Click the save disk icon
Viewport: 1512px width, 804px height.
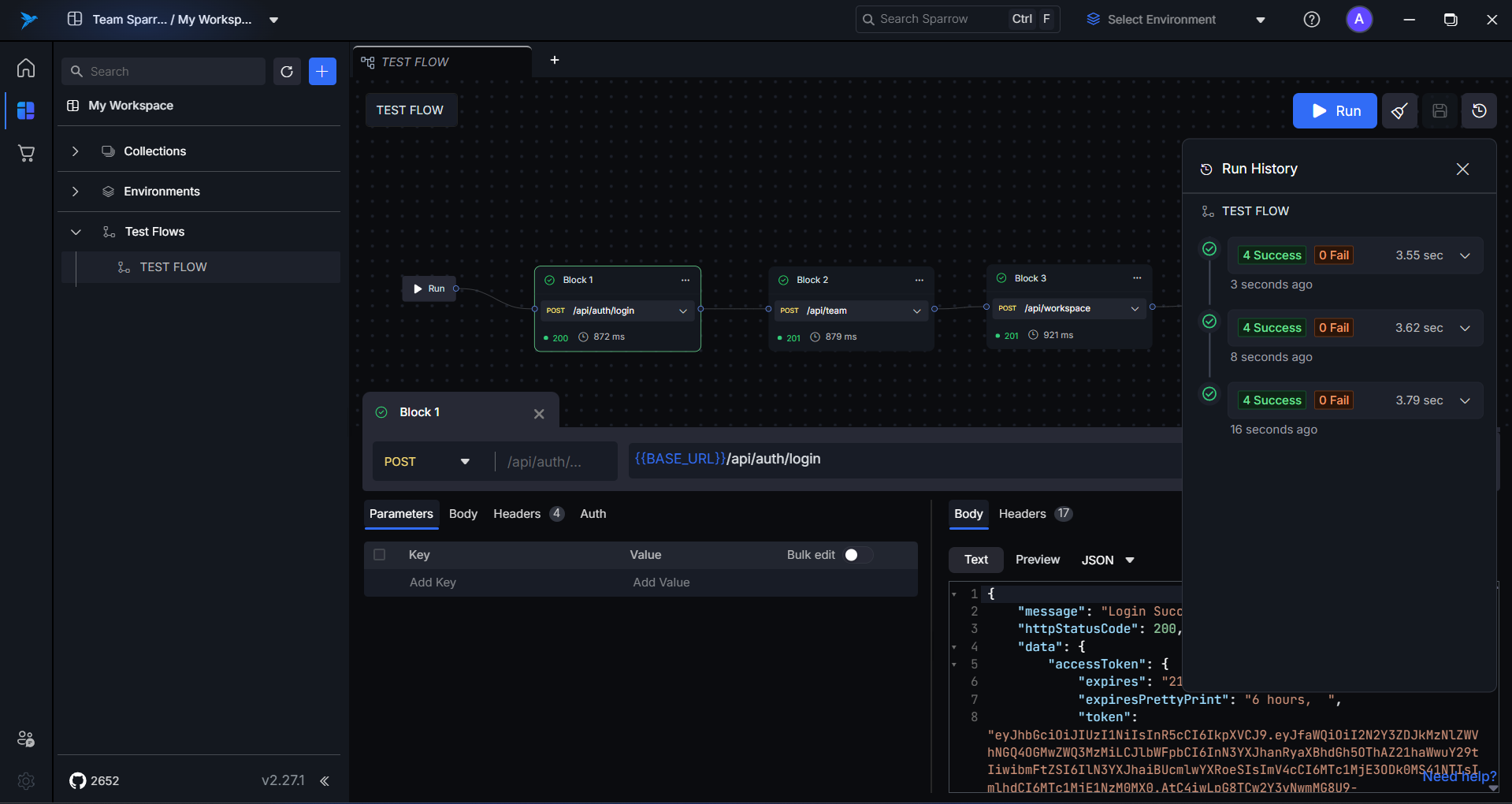click(x=1440, y=111)
